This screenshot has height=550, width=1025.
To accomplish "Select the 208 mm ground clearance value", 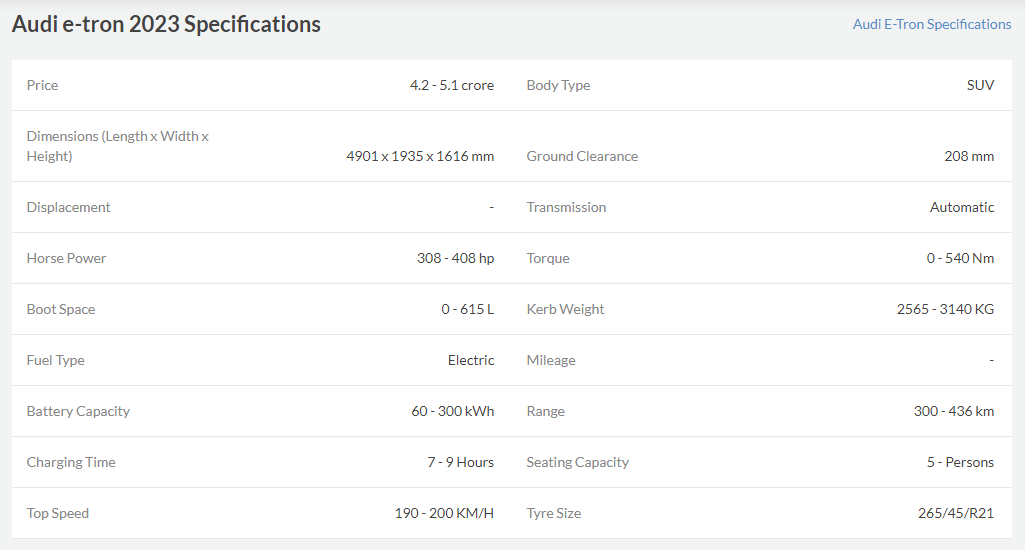I will pyautogui.click(x=969, y=156).
